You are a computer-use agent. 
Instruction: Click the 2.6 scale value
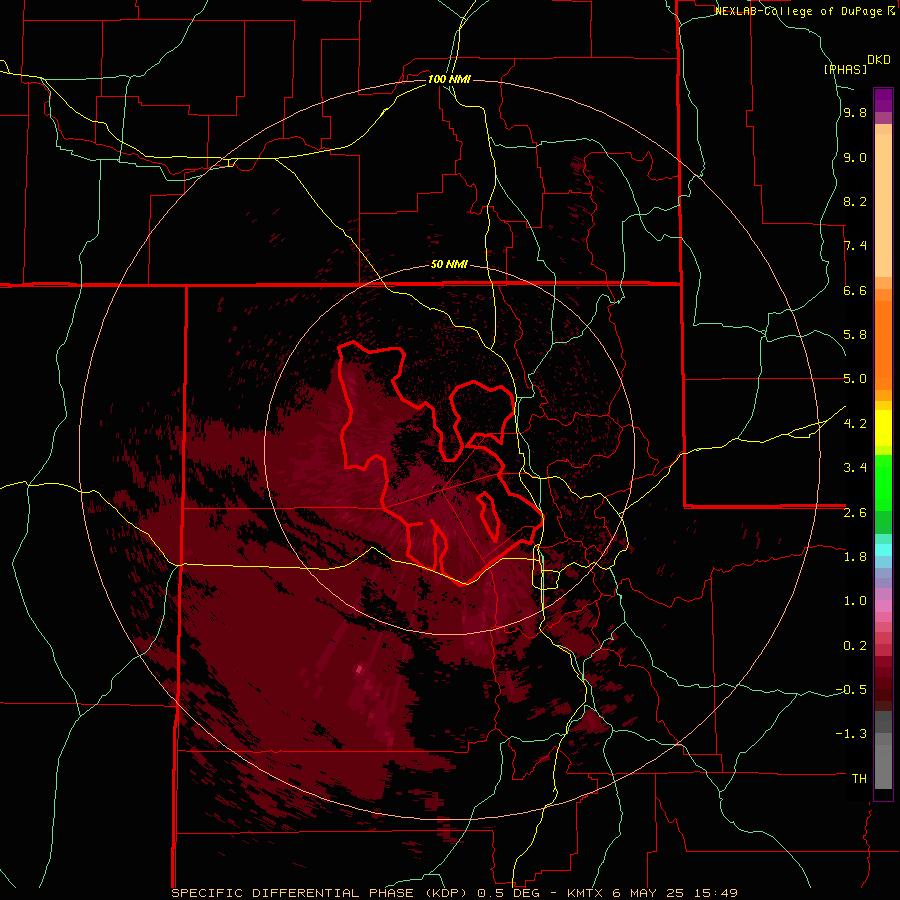pyautogui.click(x=855, y=513)
